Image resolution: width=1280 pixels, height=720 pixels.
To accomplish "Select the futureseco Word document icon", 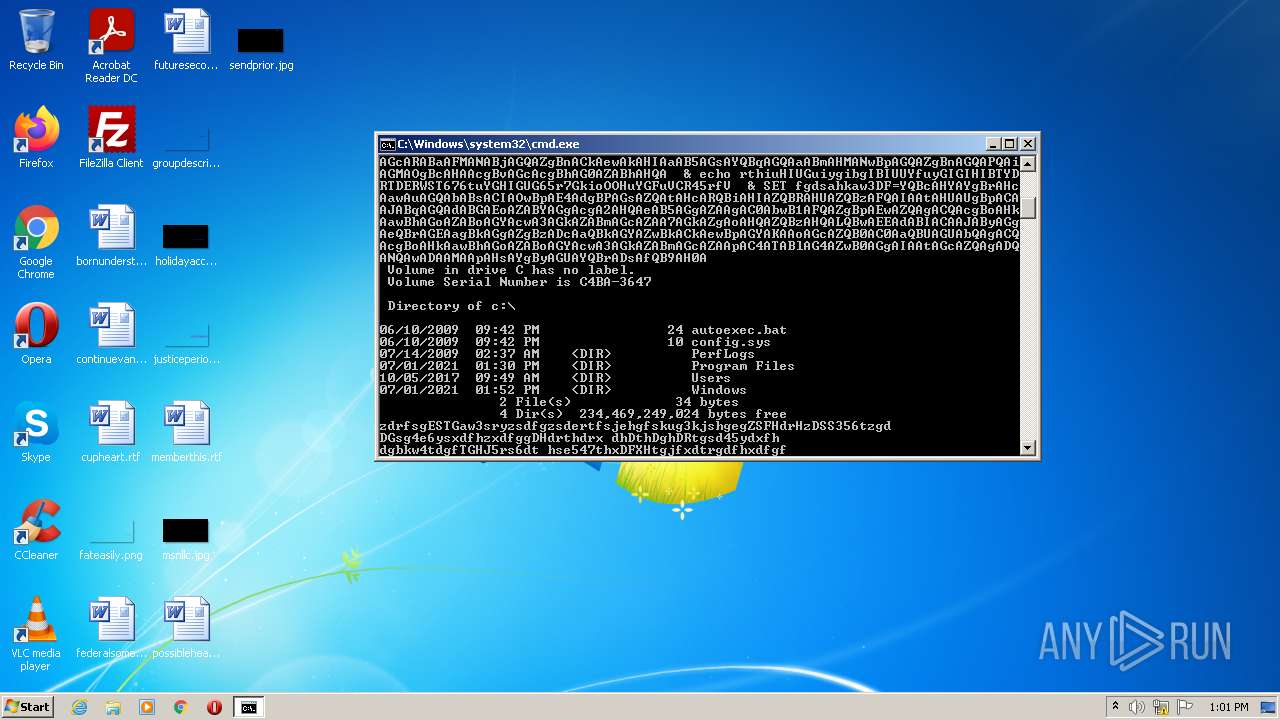I will coord(186,40).
